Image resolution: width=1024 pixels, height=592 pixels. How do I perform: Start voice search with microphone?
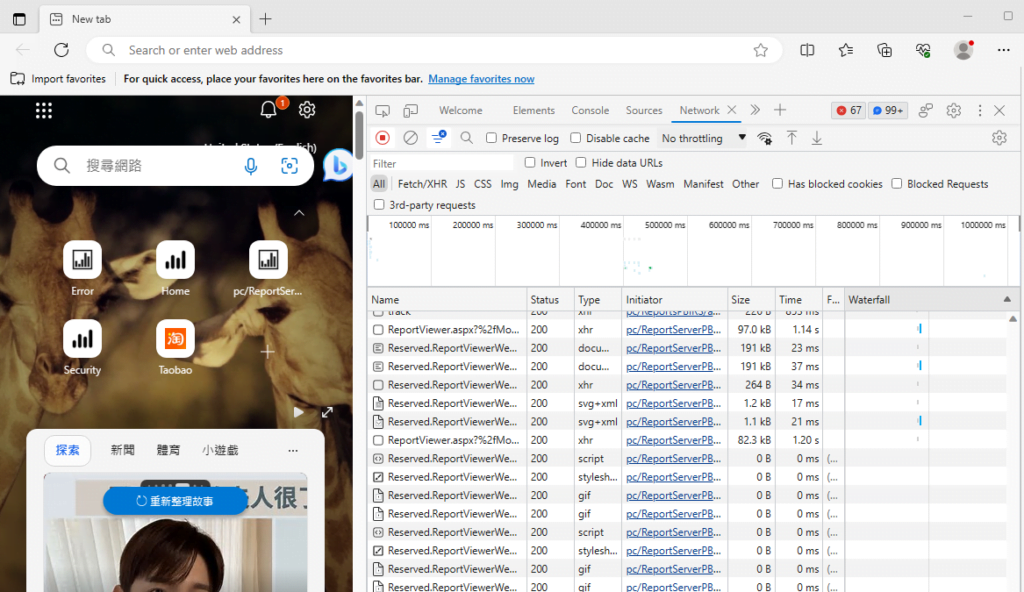point(251,166)
